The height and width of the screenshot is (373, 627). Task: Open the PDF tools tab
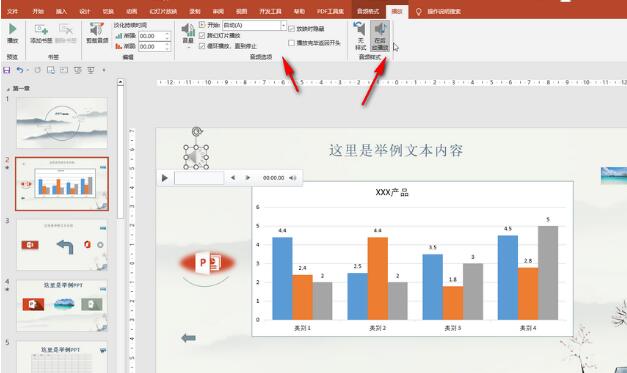330,11
